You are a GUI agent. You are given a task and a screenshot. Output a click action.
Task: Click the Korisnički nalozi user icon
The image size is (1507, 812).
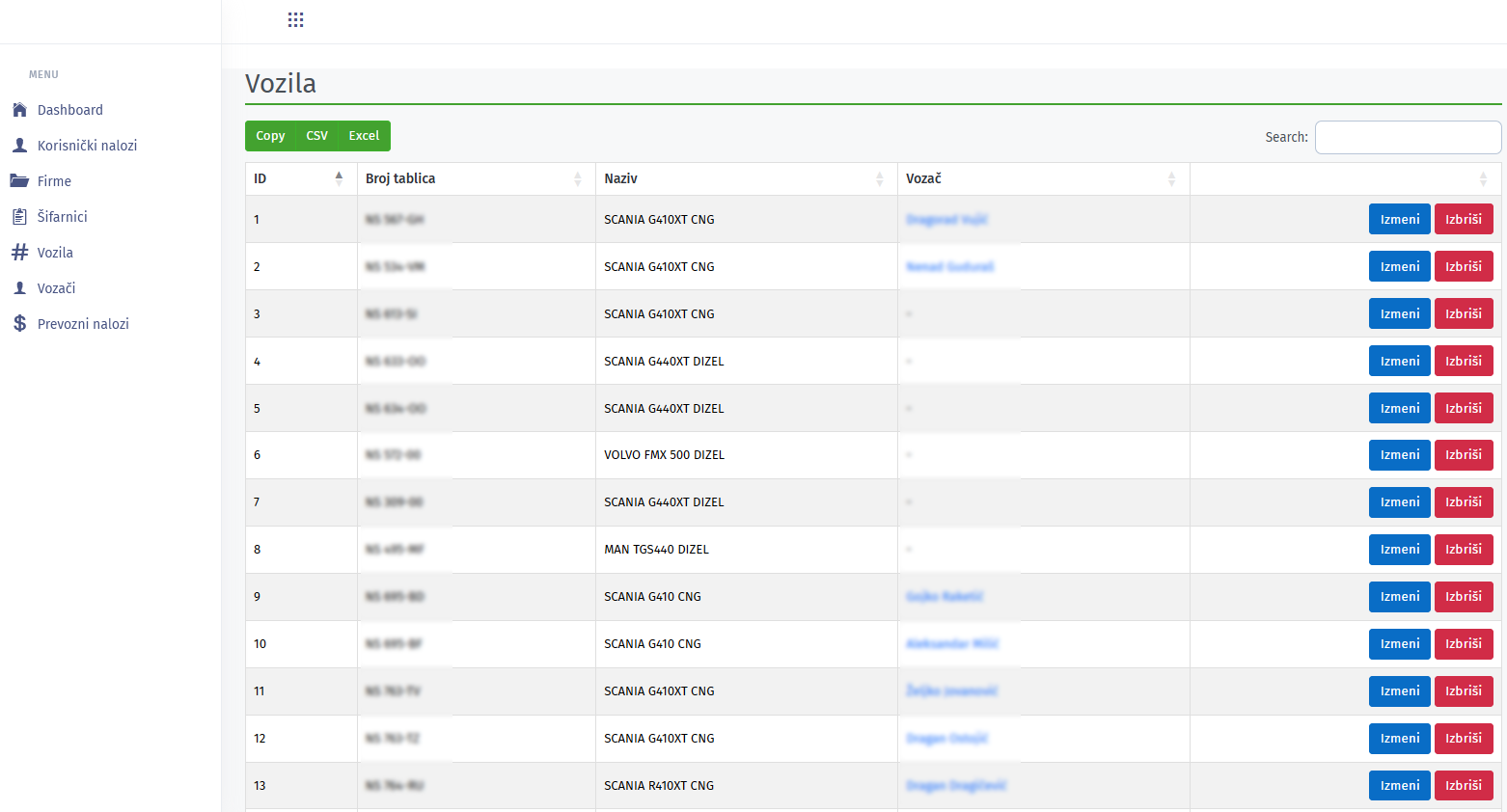coord(19,146)
